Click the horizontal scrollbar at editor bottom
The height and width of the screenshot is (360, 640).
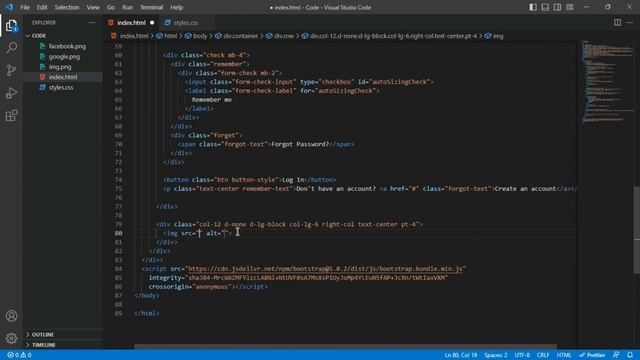(345, 347)
